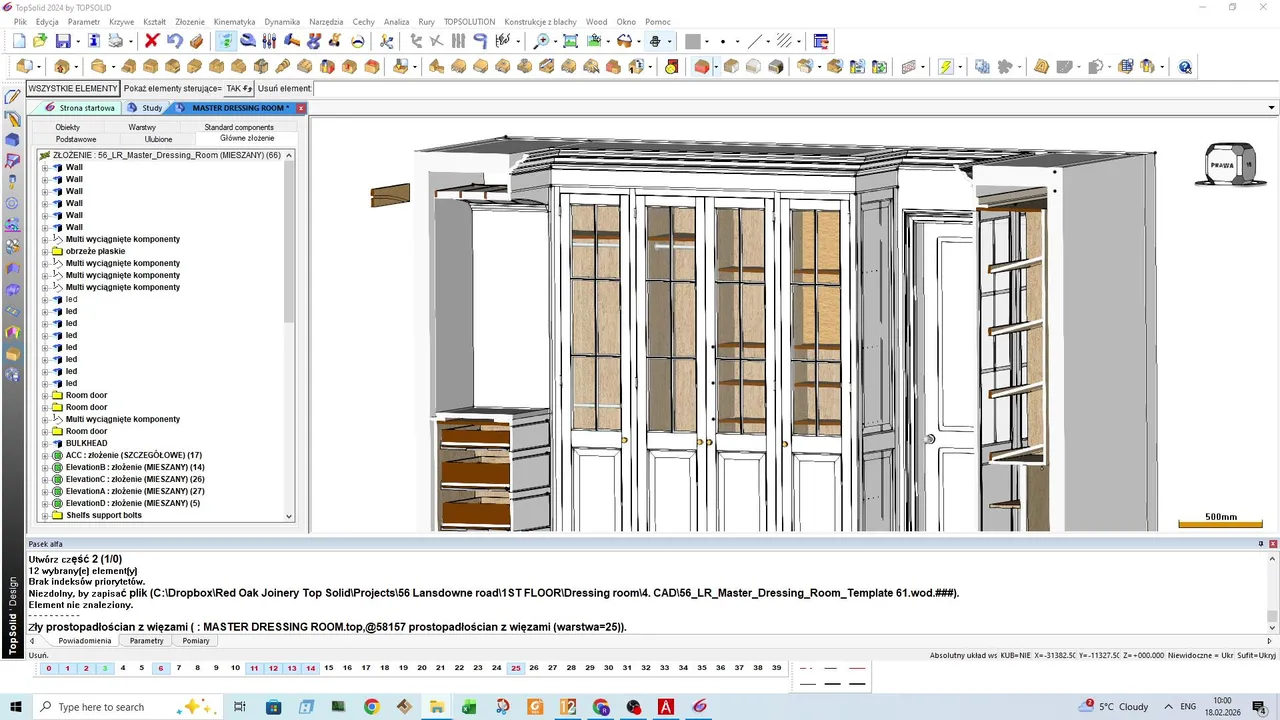Toggle 'Pokaż elementy sterujące' TAK switch
Viewport: 1280px width, 720px height.
click(x=238, y=89)
